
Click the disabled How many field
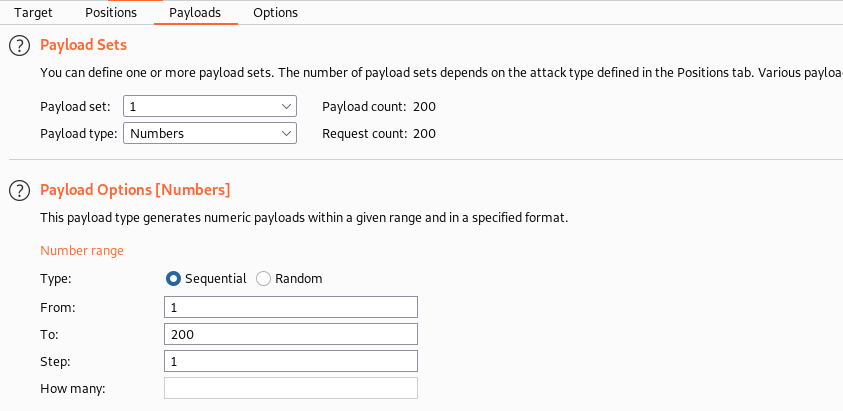click(x=290, y=388)
